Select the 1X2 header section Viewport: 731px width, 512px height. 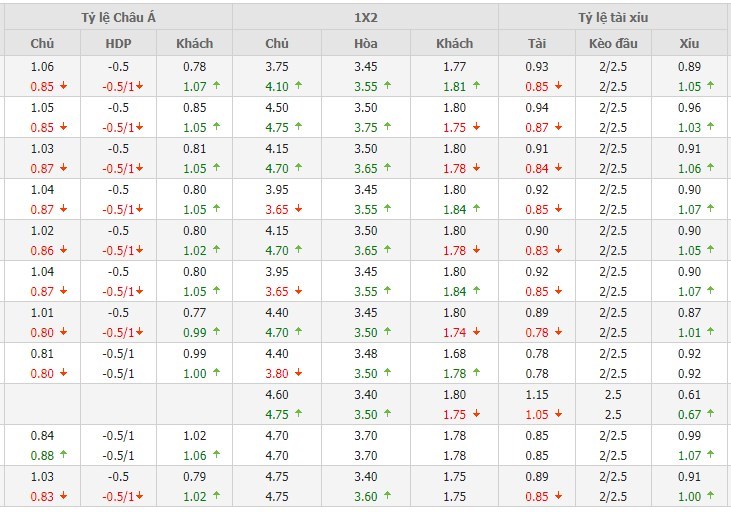click(x=367, y=17)
